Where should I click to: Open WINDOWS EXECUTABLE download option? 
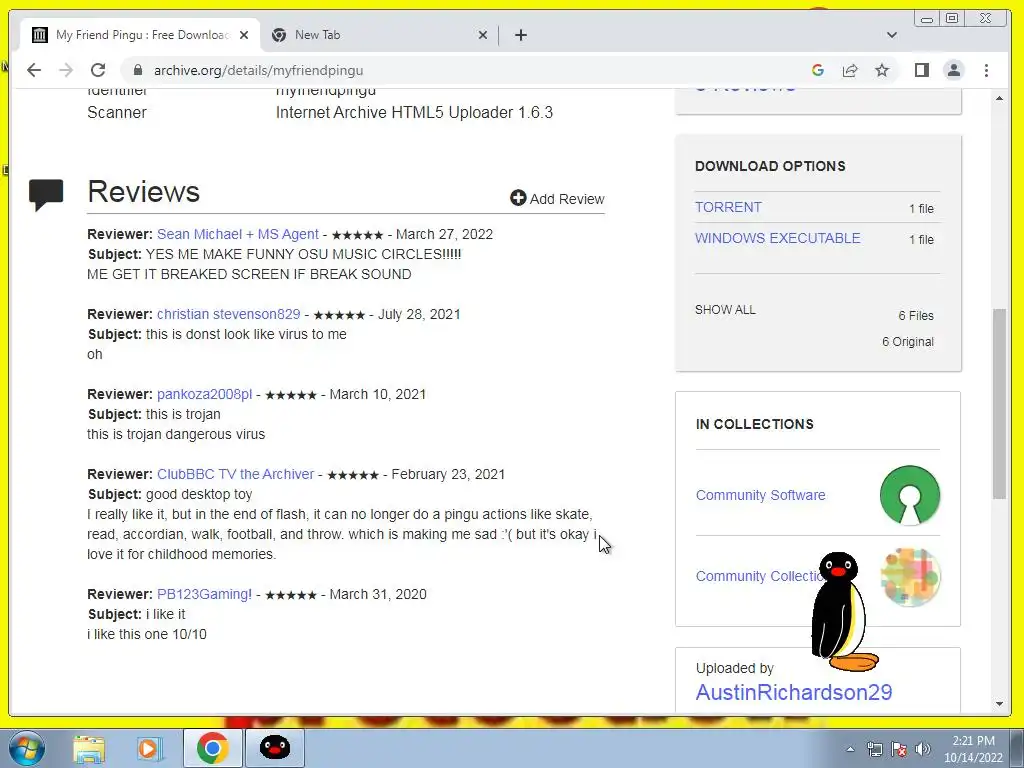coord(777,238)
